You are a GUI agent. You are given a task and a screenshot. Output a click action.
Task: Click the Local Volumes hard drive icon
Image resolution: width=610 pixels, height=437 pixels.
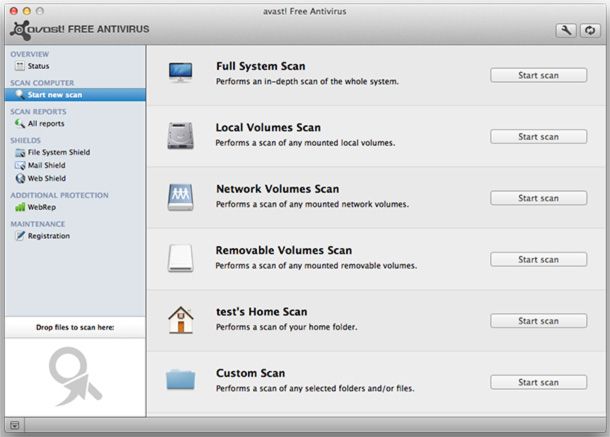coord(181,135)
